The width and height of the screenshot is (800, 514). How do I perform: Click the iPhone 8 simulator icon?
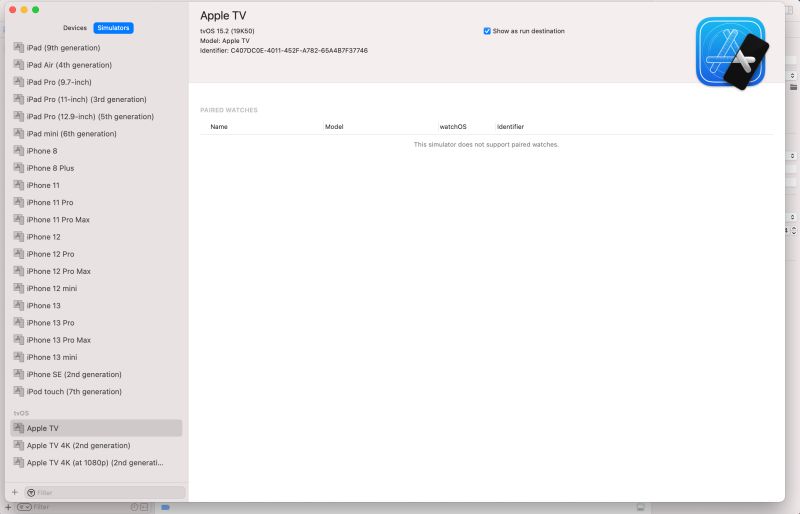pyautogui.click(x=19, y=151)
